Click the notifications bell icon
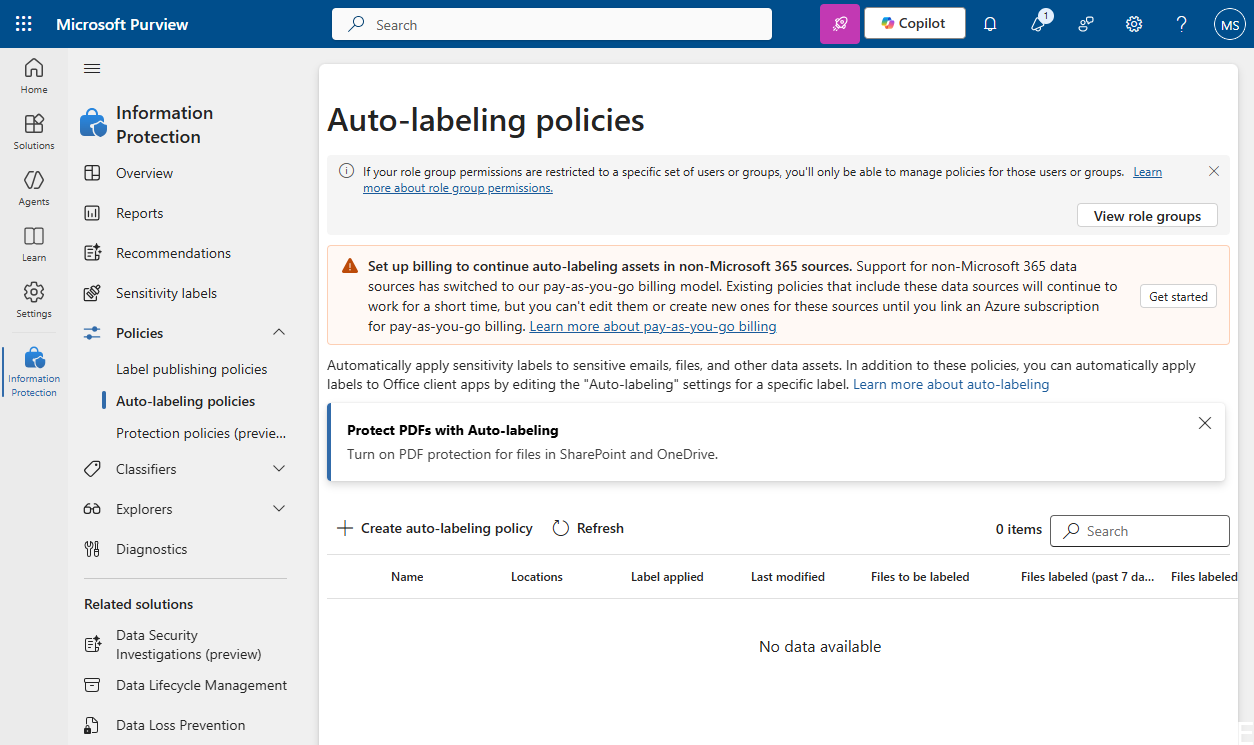 (990, 23)
